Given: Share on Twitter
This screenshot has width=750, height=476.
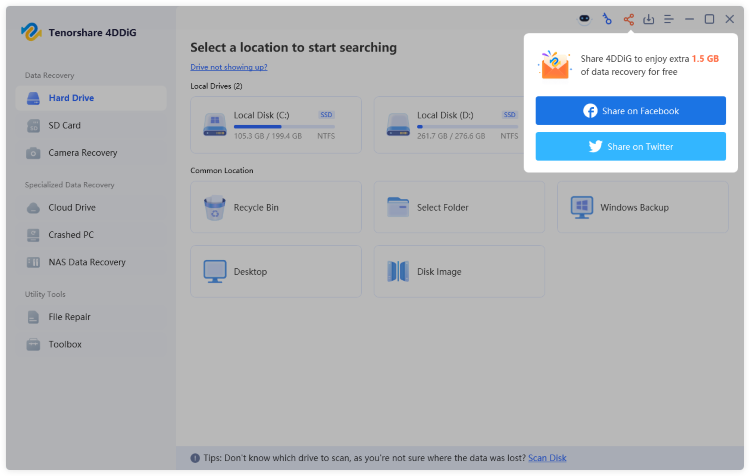Looking at the screenshot, I should pos(630,146).
